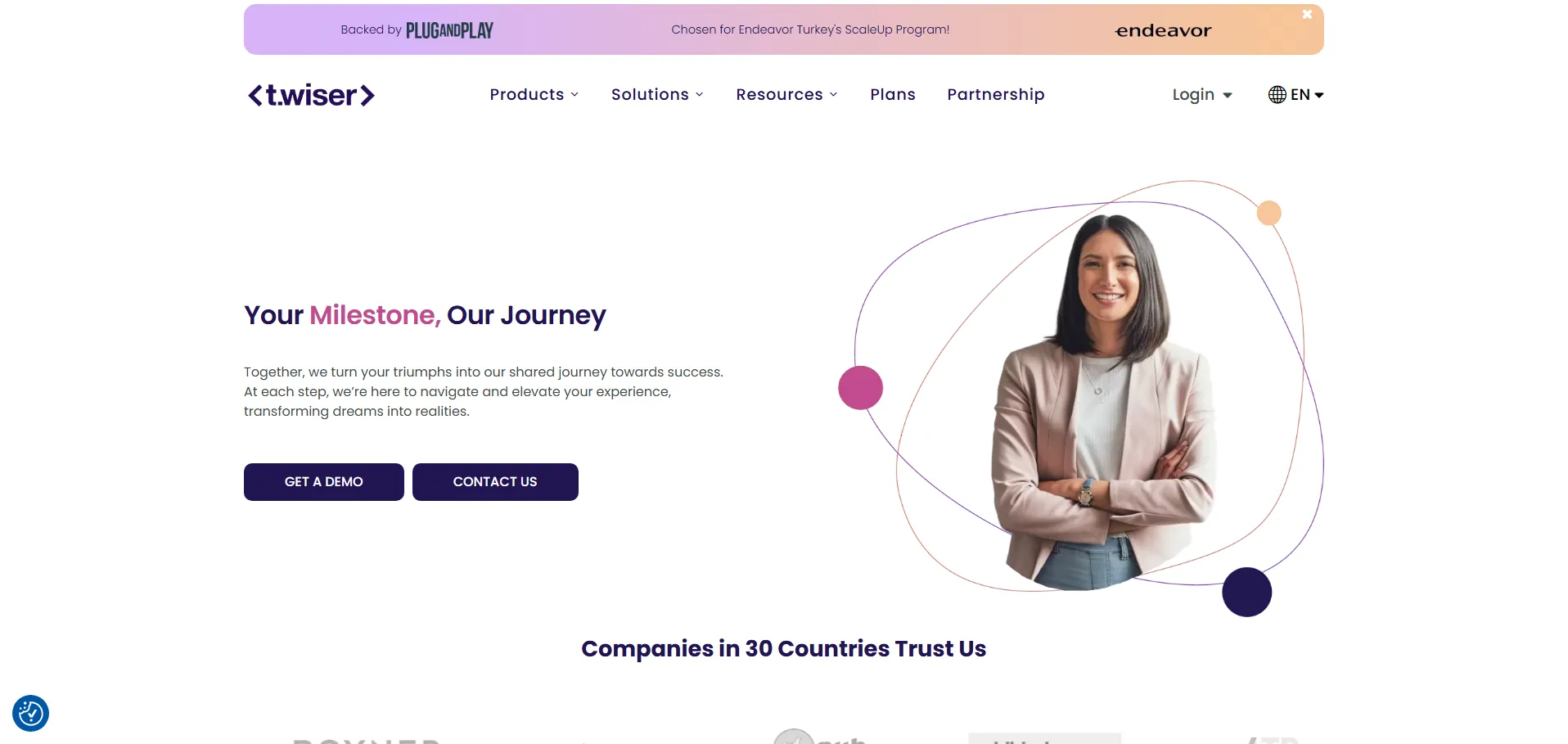Open the cookie preferences icon
Image resolution: width=1568 pixels, height=744 pixels.
(31, 714)
